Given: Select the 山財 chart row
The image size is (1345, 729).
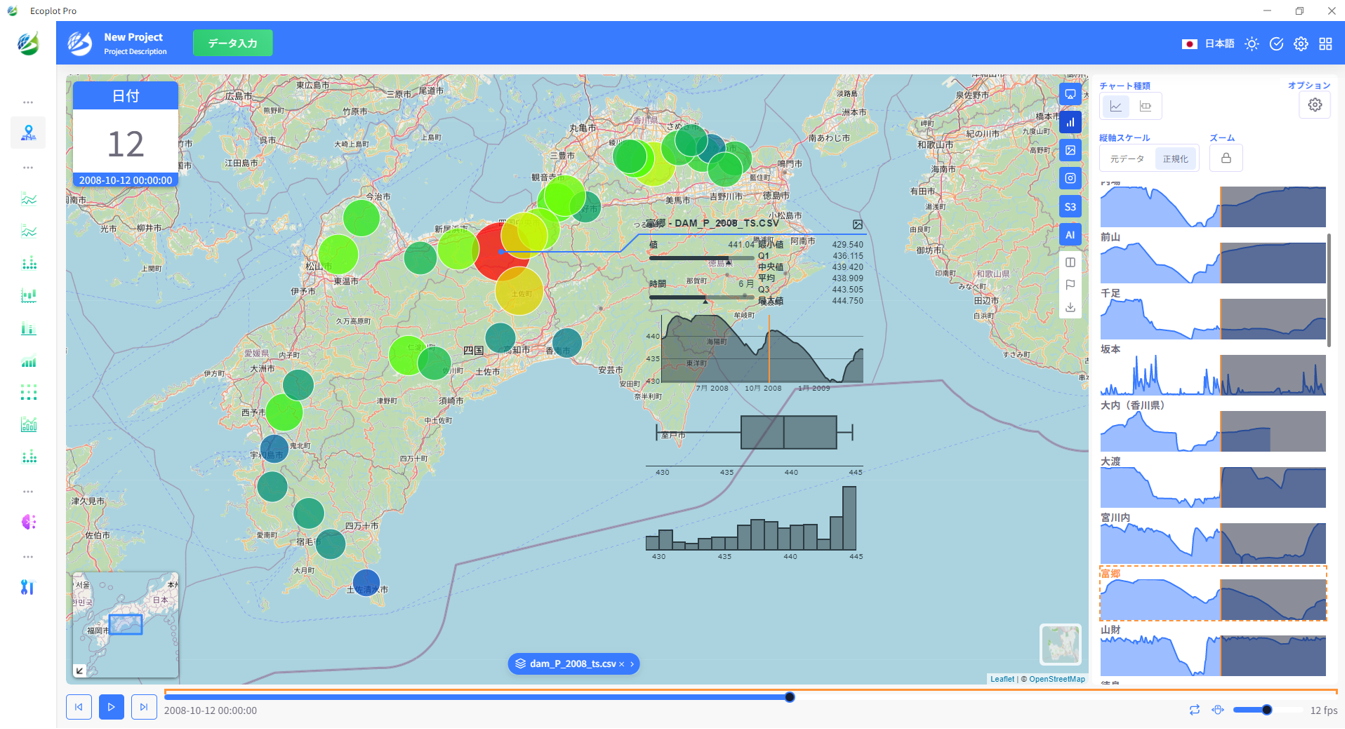Looking at the screenshot, I should click(1213, 650).
